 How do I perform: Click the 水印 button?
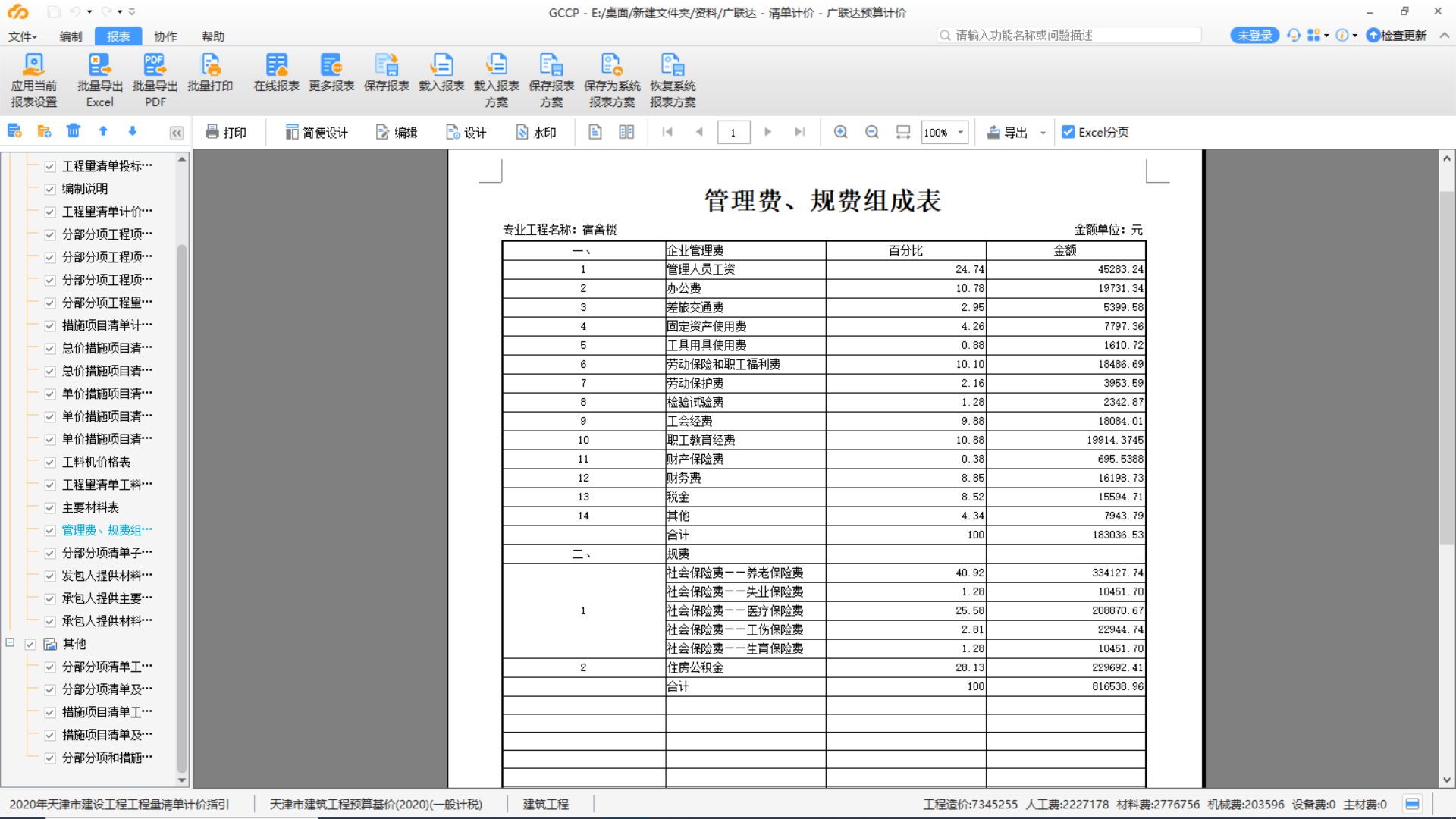point(536,133)
